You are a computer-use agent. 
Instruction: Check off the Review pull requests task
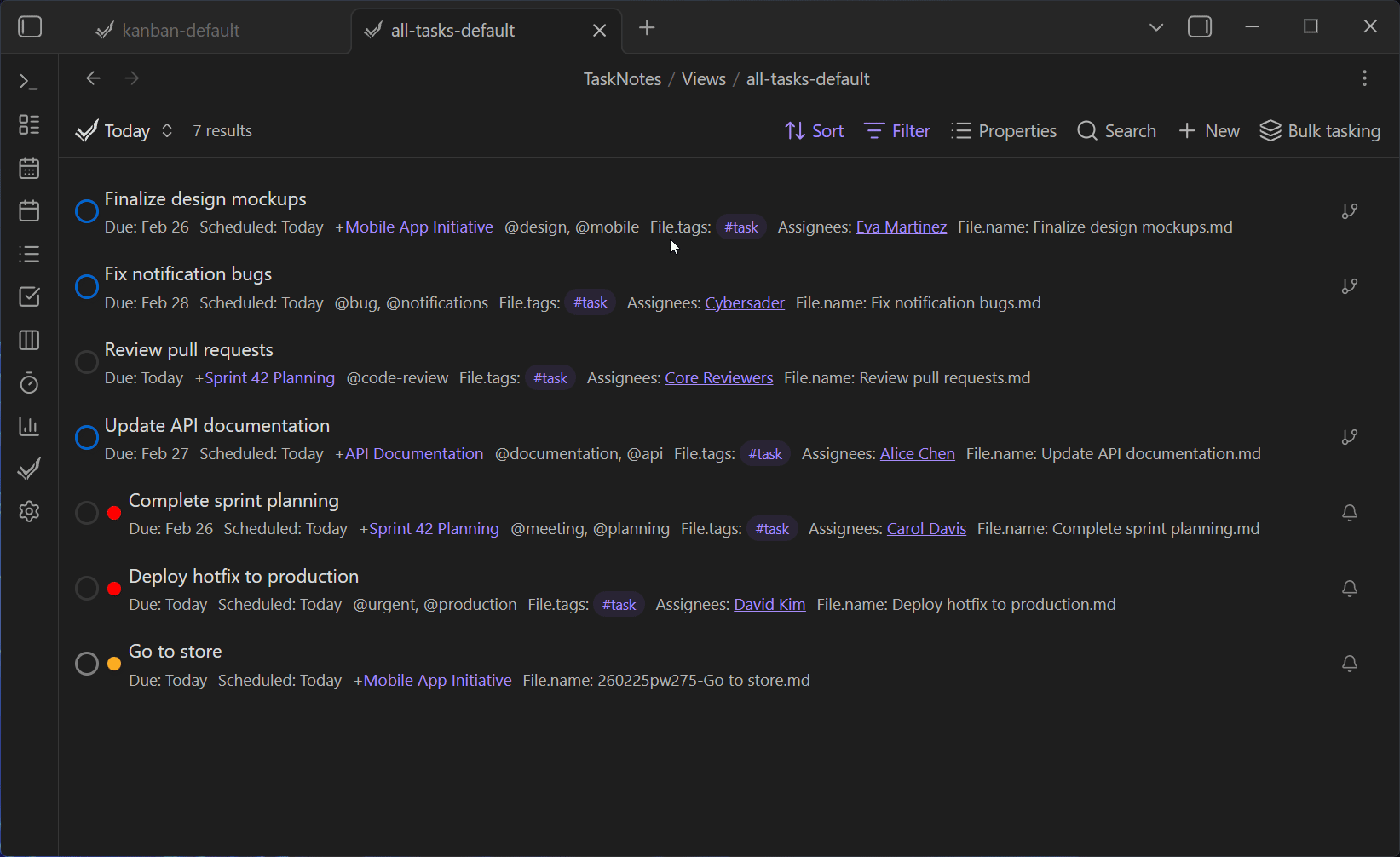[x=85, y=362]
